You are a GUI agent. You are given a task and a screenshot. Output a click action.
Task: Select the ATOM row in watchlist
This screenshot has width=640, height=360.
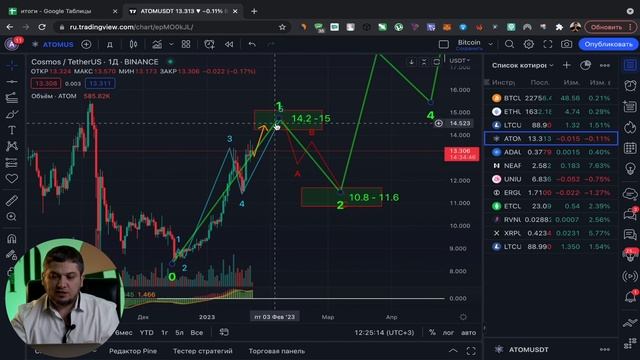[x=551, y=138]
